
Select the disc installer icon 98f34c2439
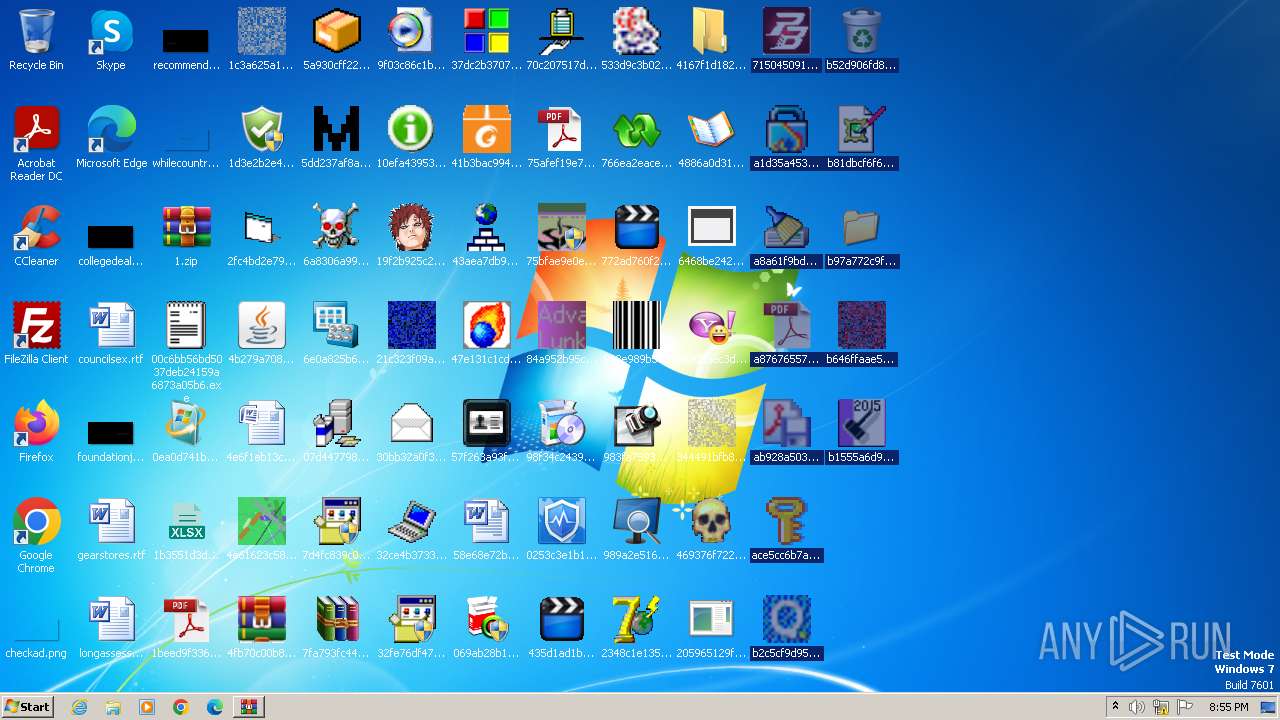pyautogui.click(x=561, y=432)
